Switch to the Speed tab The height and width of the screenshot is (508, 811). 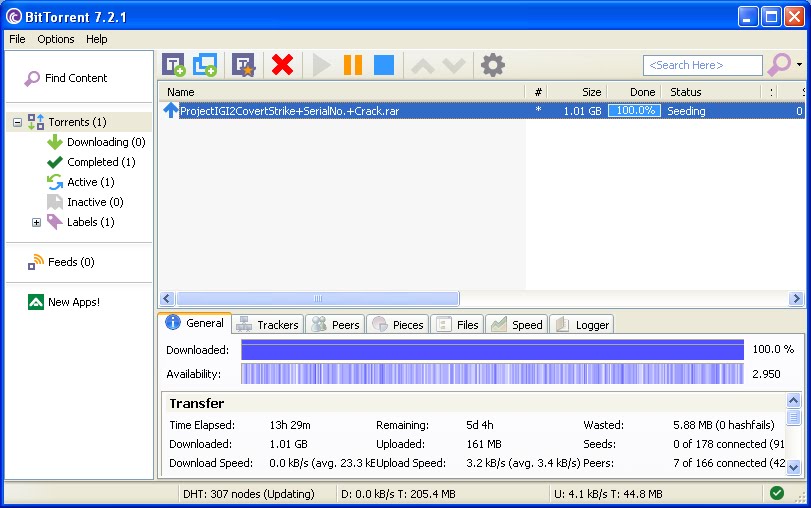(516, 325)
